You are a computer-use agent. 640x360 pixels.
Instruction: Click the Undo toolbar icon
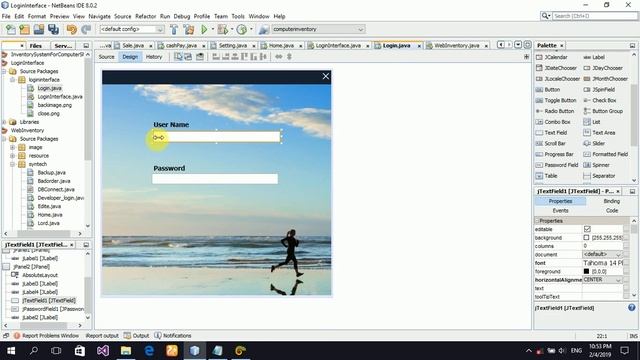coord(72,29)
